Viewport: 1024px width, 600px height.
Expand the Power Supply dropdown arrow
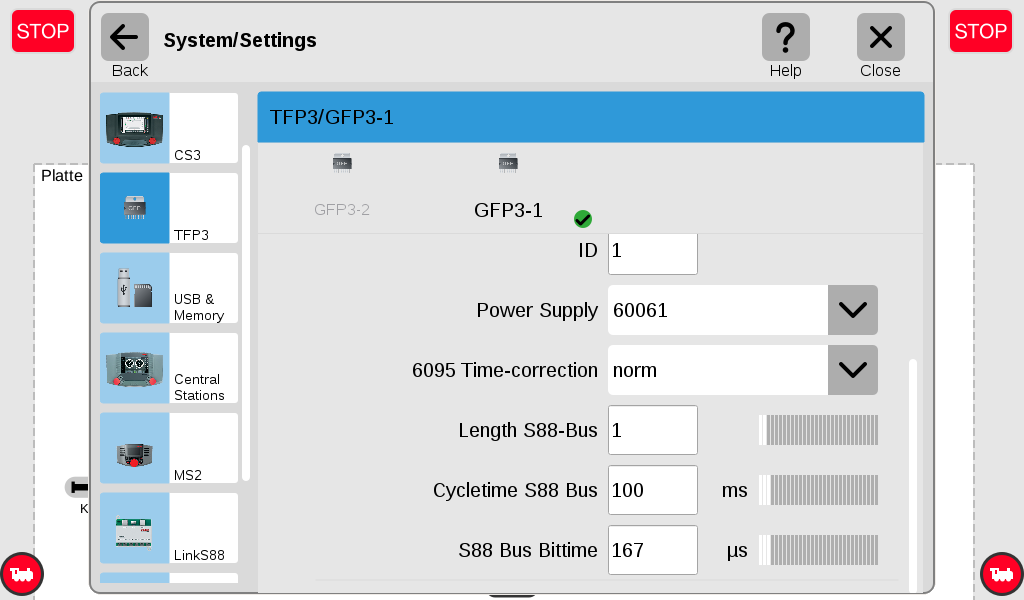coord(853,310)
